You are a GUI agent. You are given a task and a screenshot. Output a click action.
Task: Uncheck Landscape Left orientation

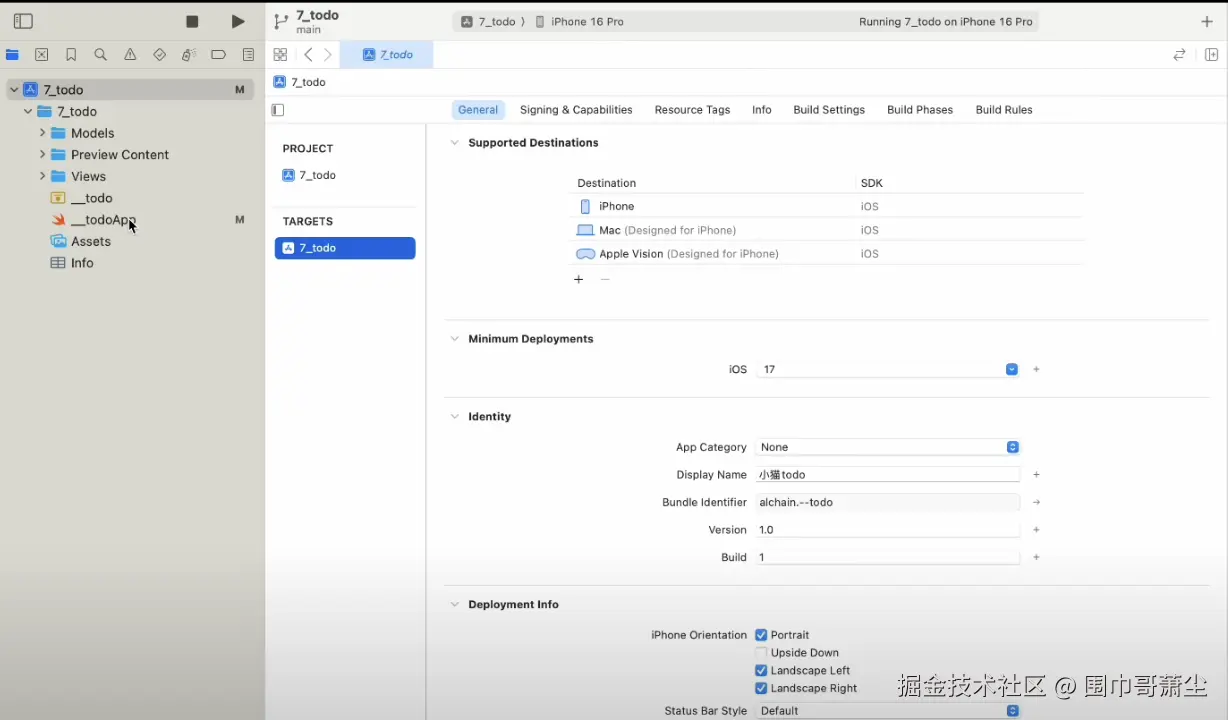(761, 671)
